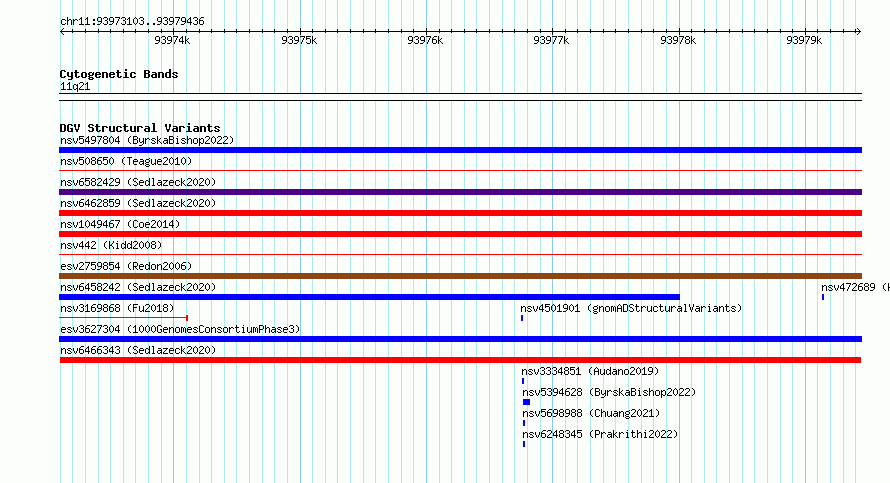Click the brown bar of esv2759854
This screenshot has width=890, height=483.
(460, 276)
